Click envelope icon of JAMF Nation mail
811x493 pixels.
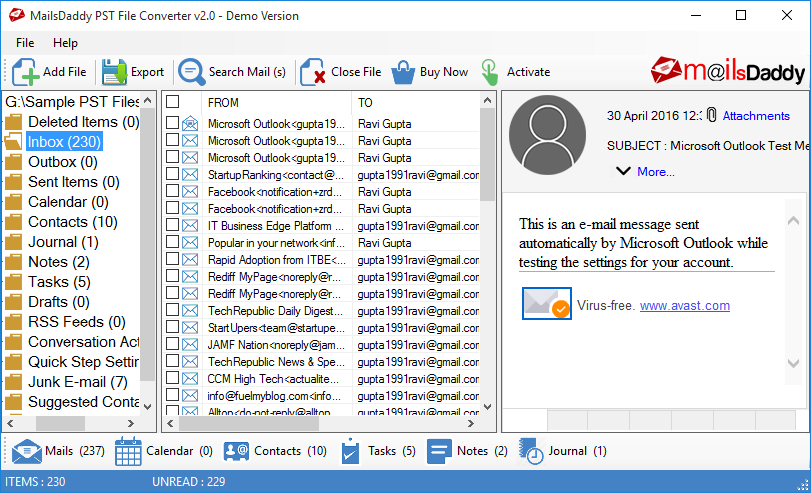click(190, 345)
